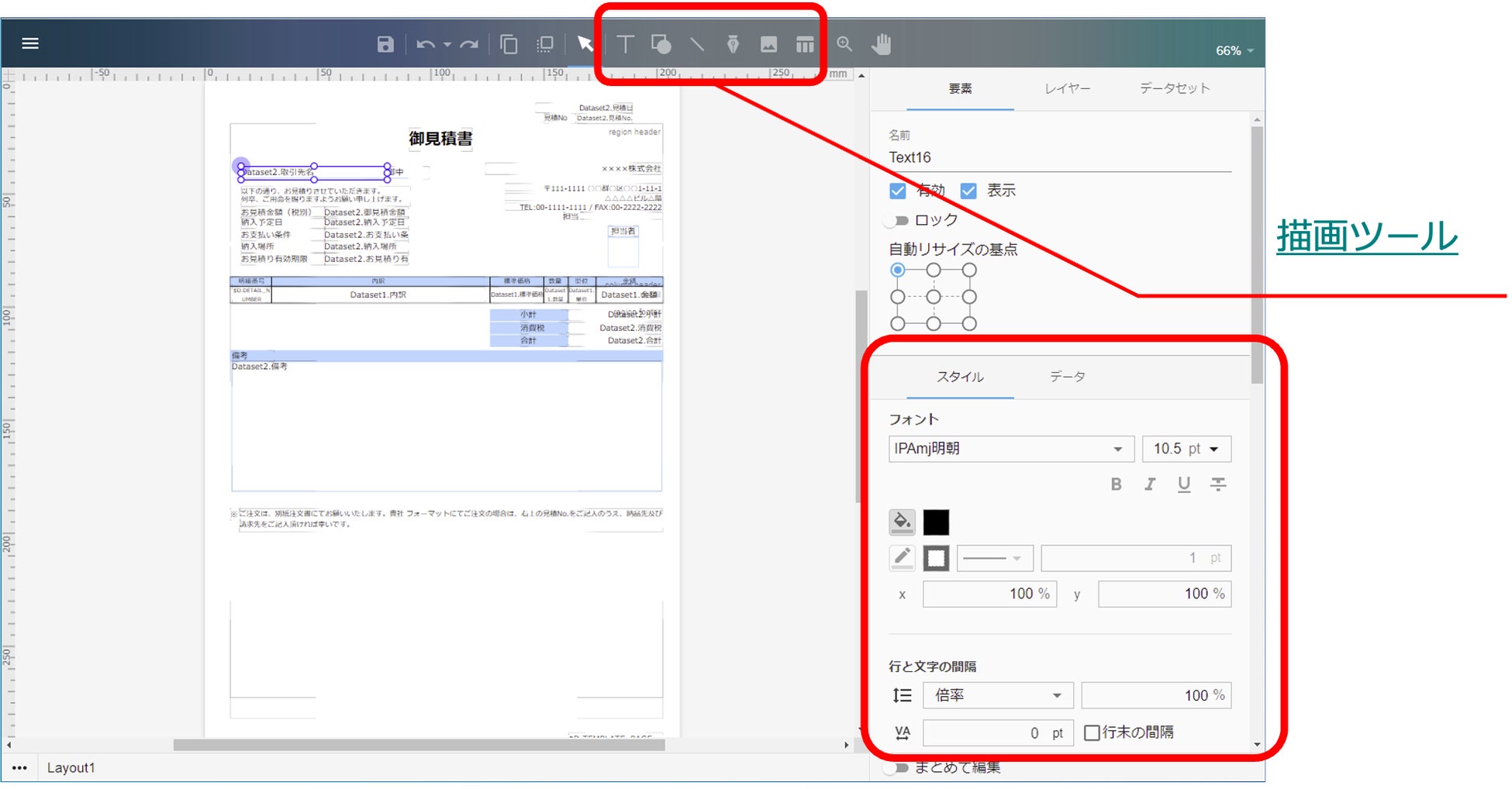Click the VA character spacing icon
The image size is (1512, 789).
tap(902, 733)
